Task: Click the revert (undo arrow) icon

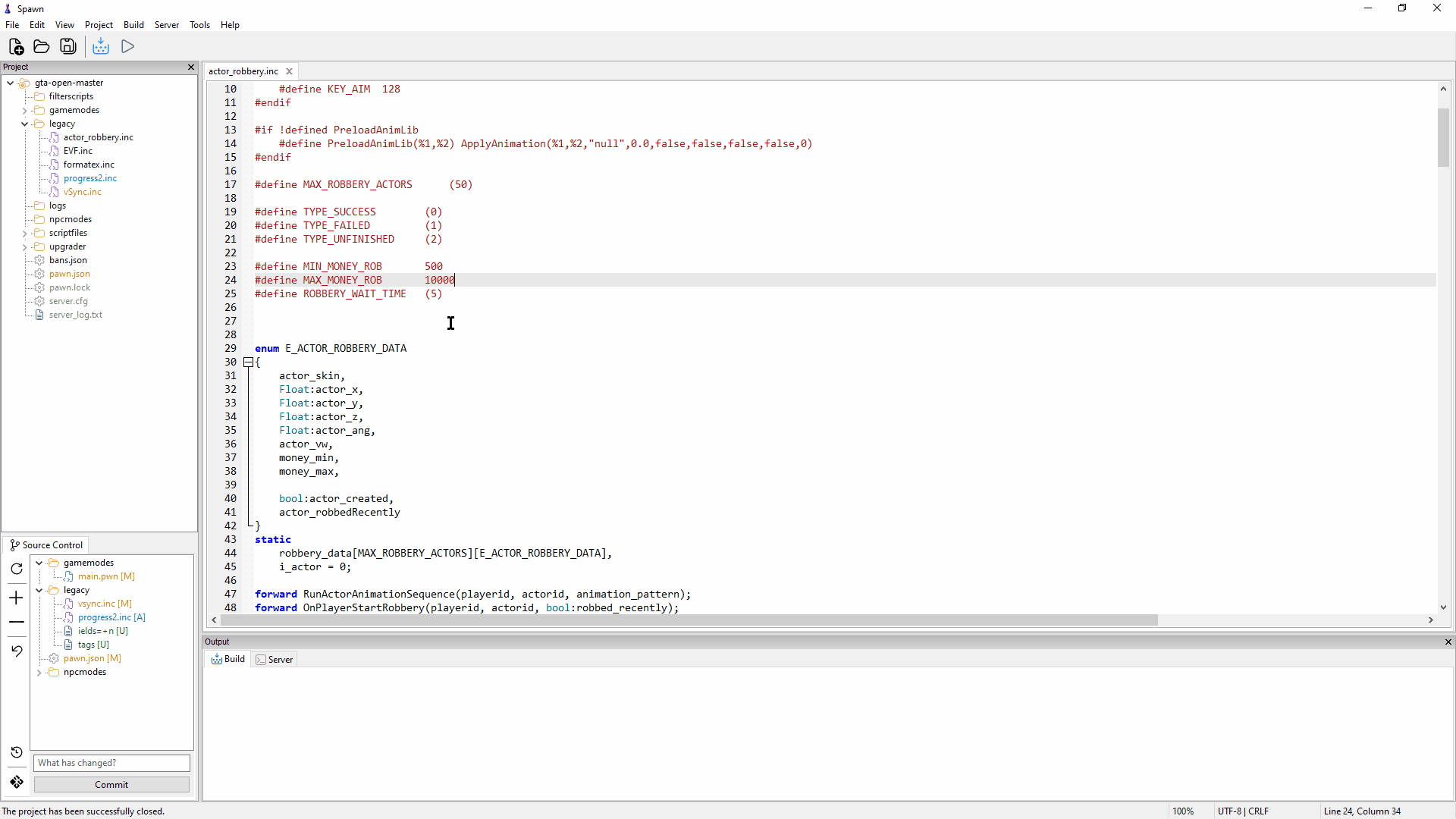Action: coord(17,651)
